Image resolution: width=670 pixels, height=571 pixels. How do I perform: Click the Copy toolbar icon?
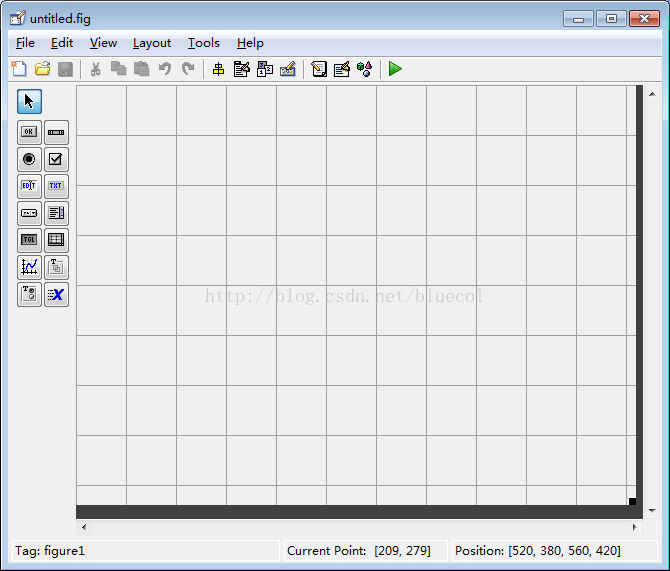(x=118, y=69)
